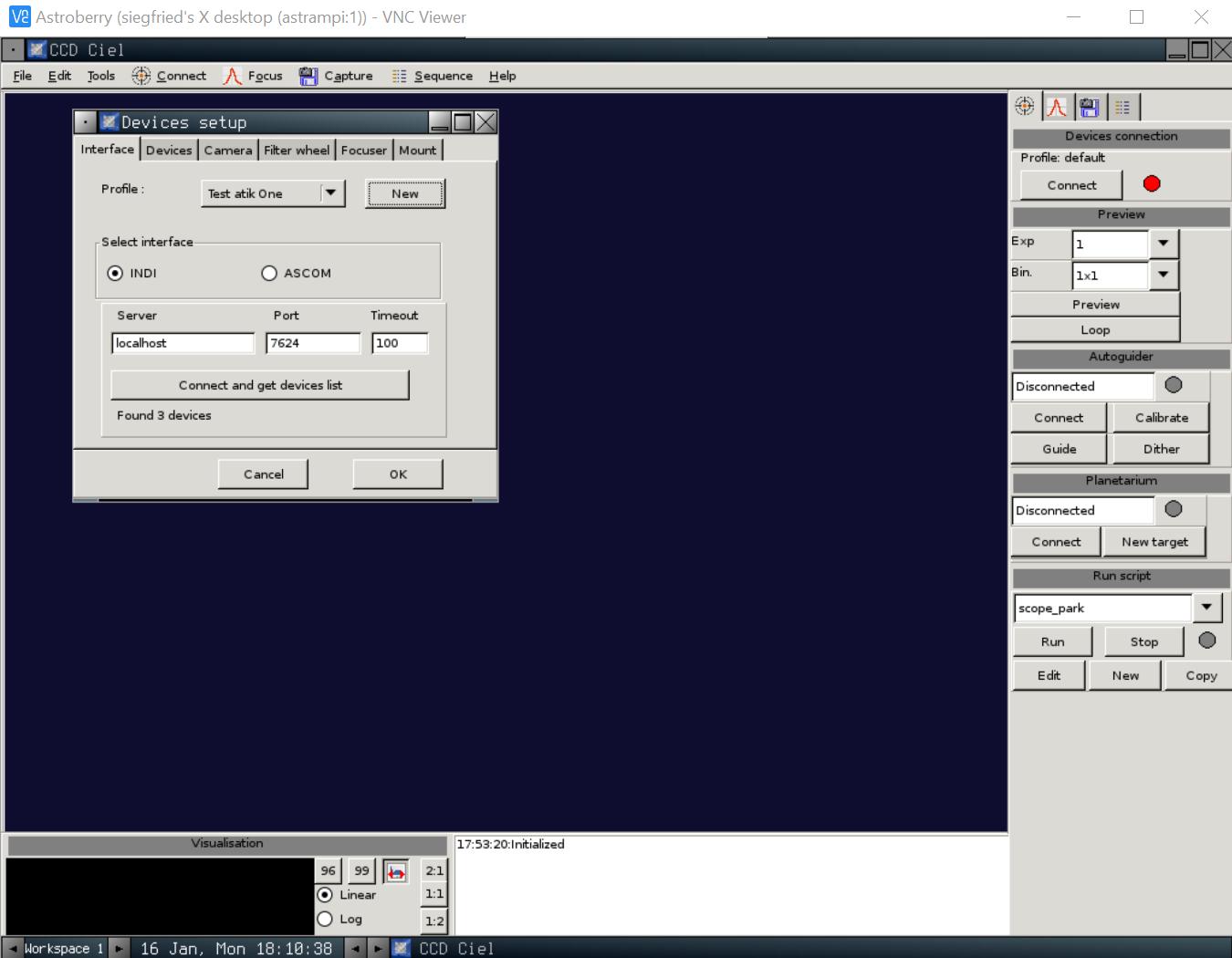Open the Edit menu
The image size is (1232, 958).
59,76
